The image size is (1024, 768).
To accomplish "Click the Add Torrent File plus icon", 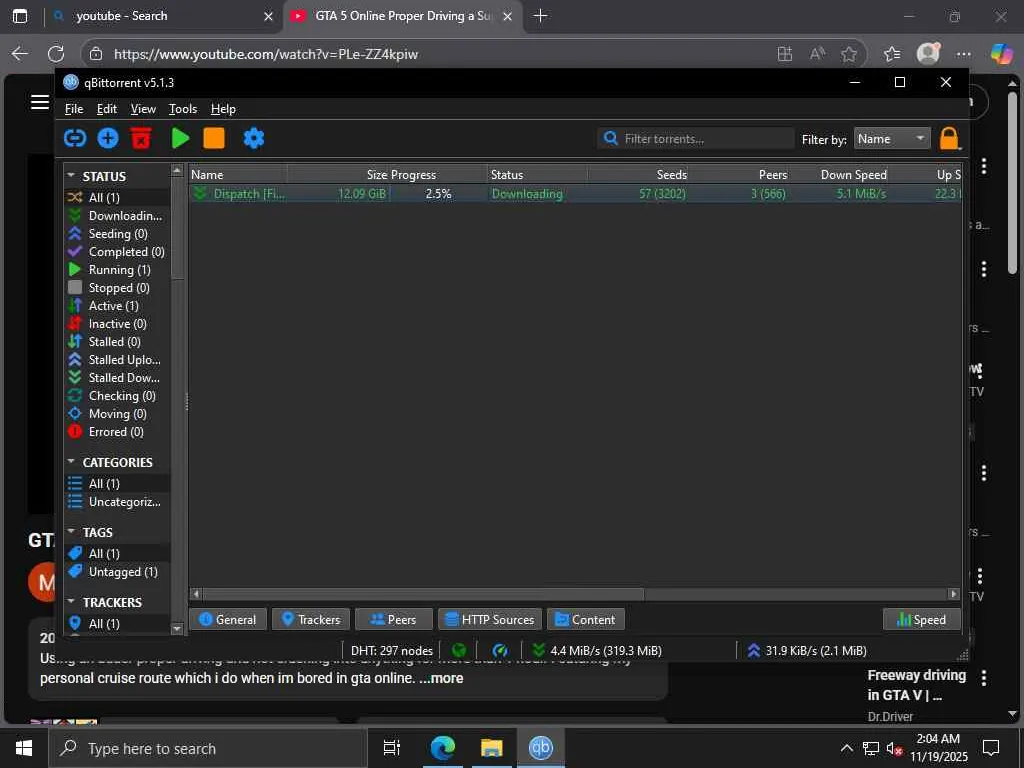I will tap(108, 138).
